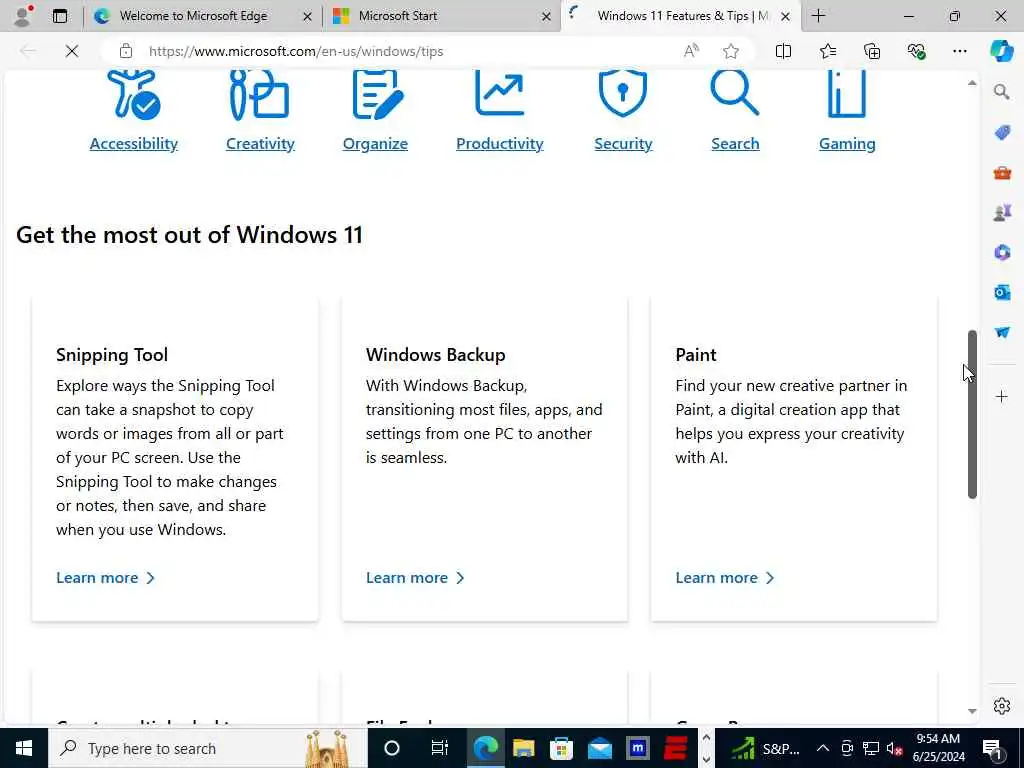Close the Welcome to Microsoft Edge tab
Viewport: 1024px width, 768px height.
point(308,16)
